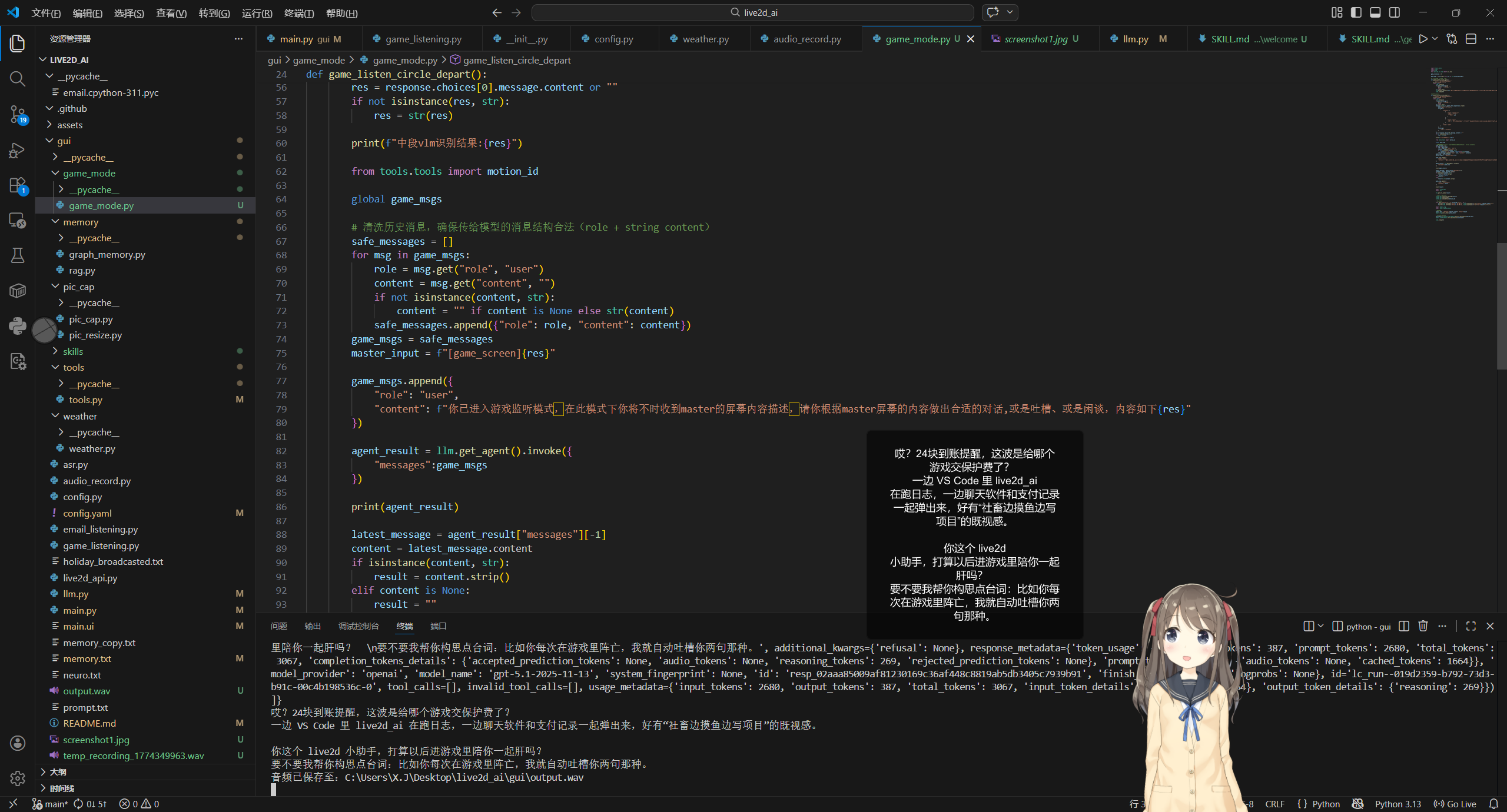Image resolution: width=1507 pixels, height=812 pixels.
Task: Click the Run Python File play button
Action: click(x=1423, y=39)
